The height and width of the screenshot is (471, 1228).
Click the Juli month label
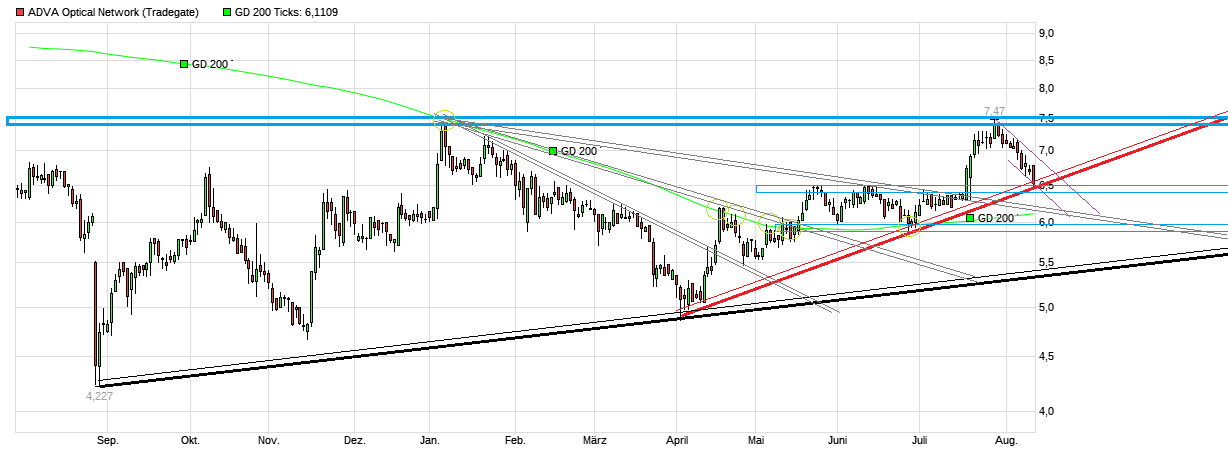[920, 441]
